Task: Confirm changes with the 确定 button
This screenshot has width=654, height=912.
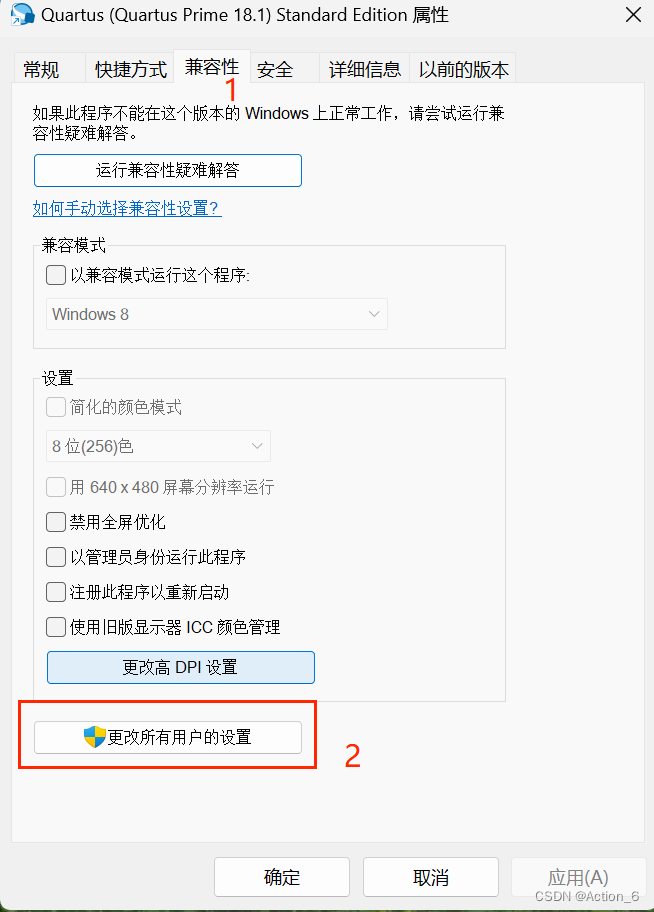Action: click(281, 876)
